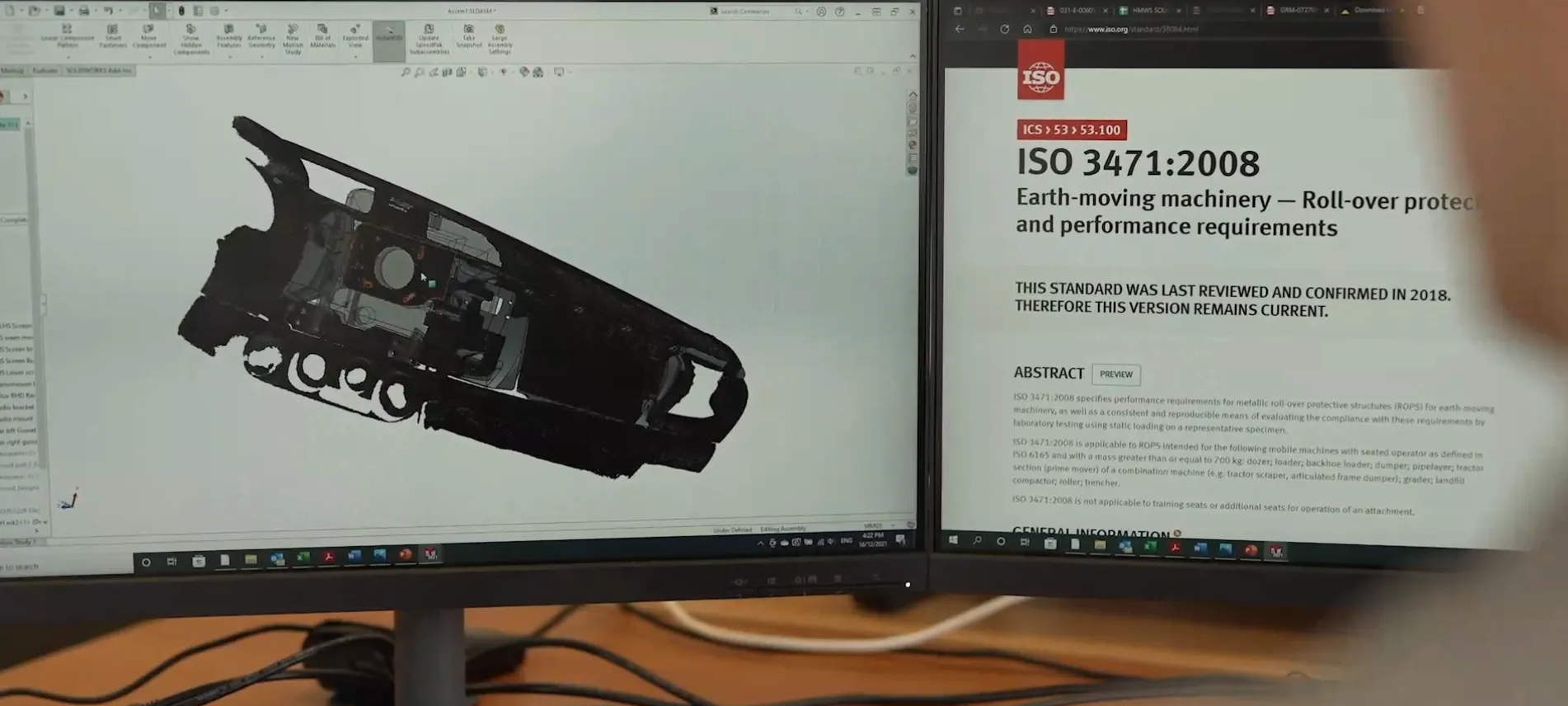Reload the ISO web page

[1004, 29]
